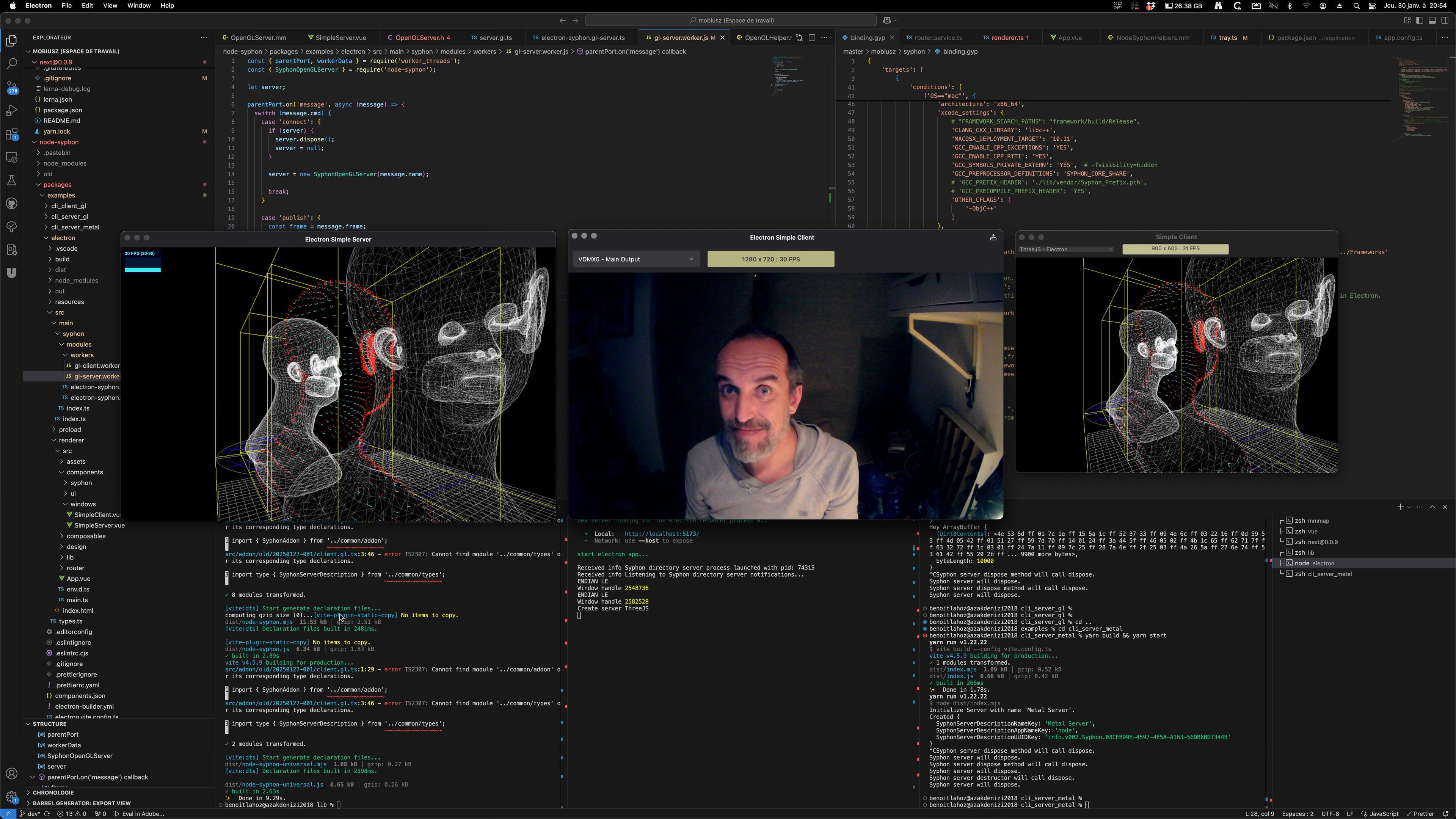Click the JavaScript language mode in status bar
1456x819 pixels.
(x=1383, y=814)
